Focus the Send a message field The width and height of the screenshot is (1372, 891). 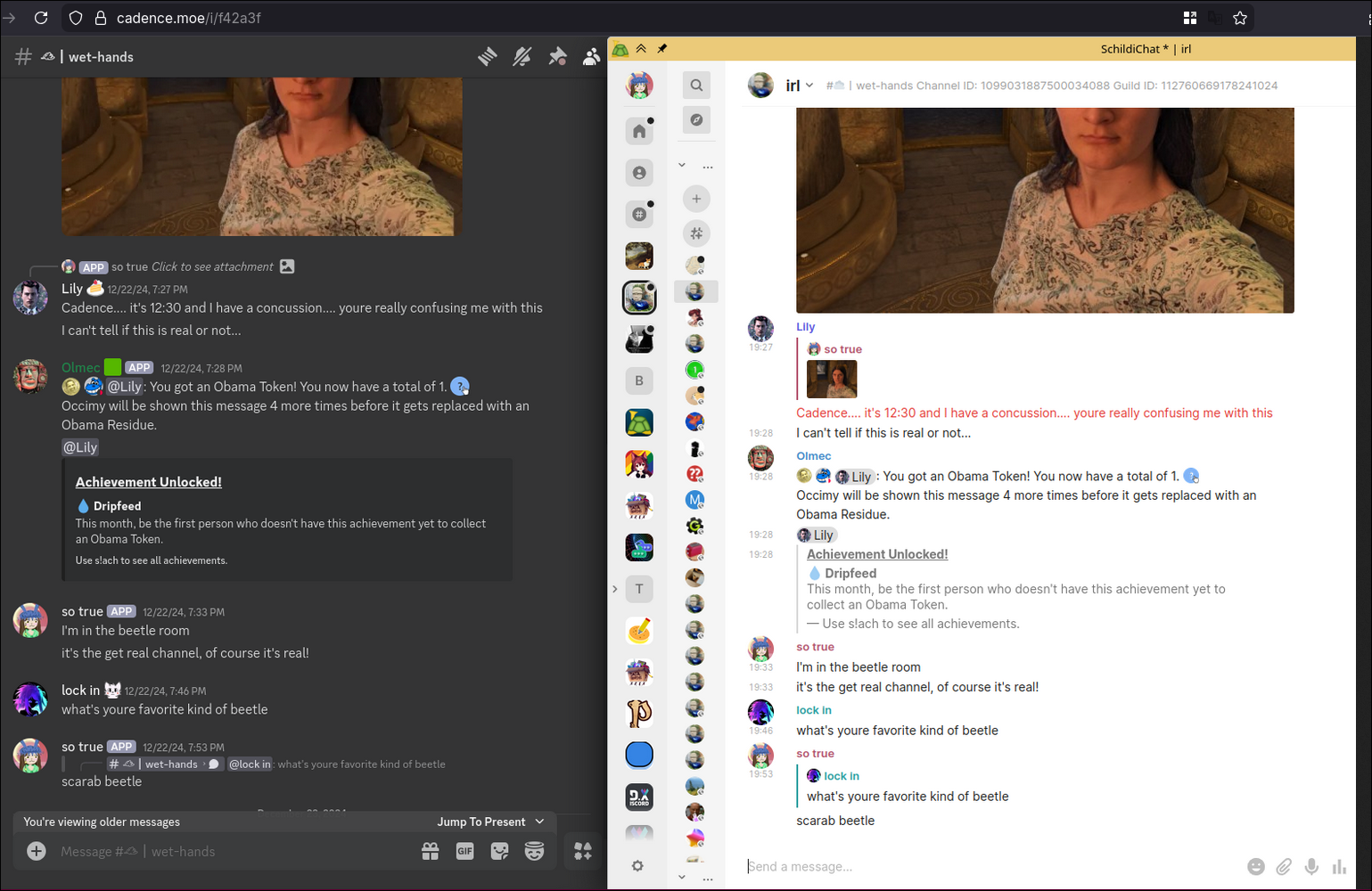(981, 866)
